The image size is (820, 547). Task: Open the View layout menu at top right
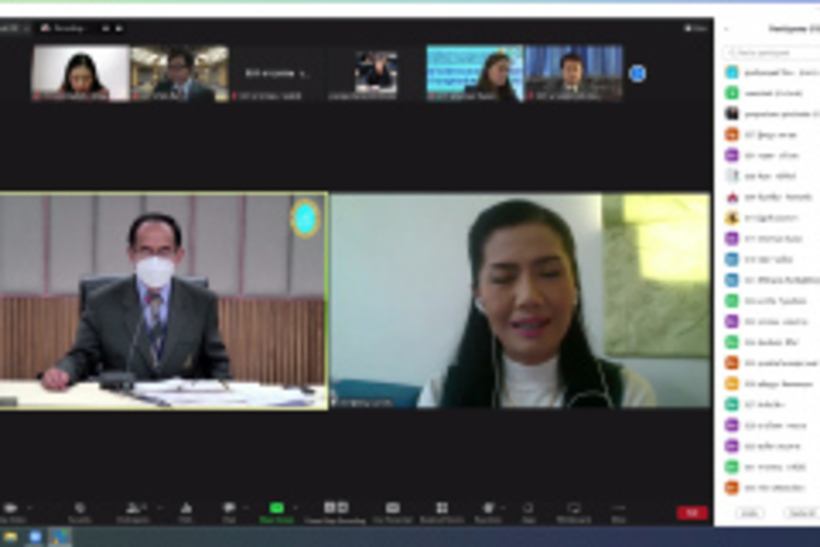696,28
